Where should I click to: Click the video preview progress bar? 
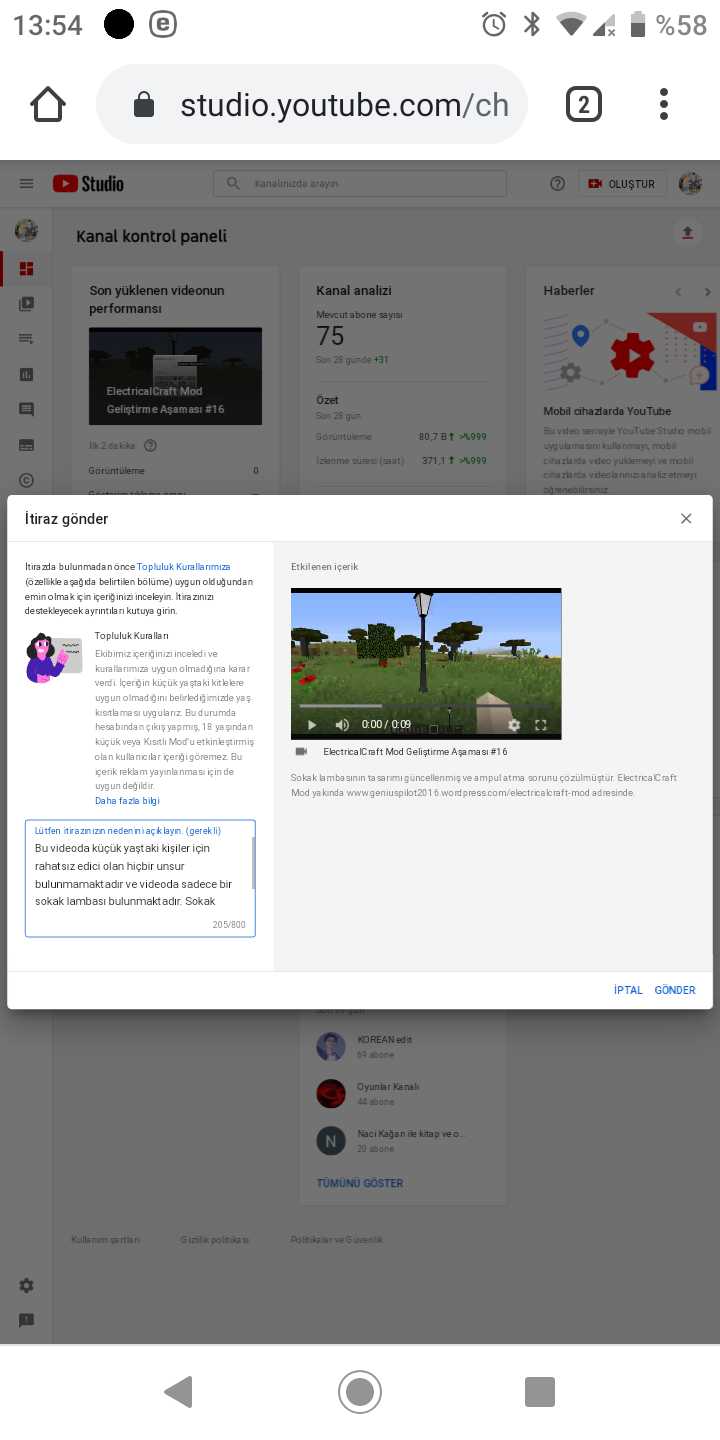(426, 706)
